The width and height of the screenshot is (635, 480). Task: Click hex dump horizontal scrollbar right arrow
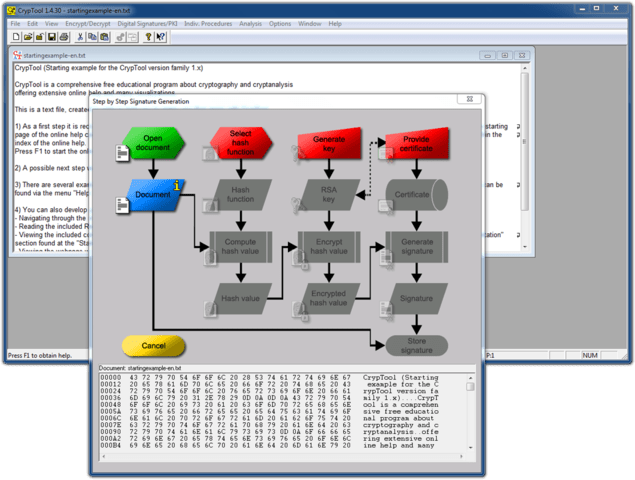(x=461, y=457)
